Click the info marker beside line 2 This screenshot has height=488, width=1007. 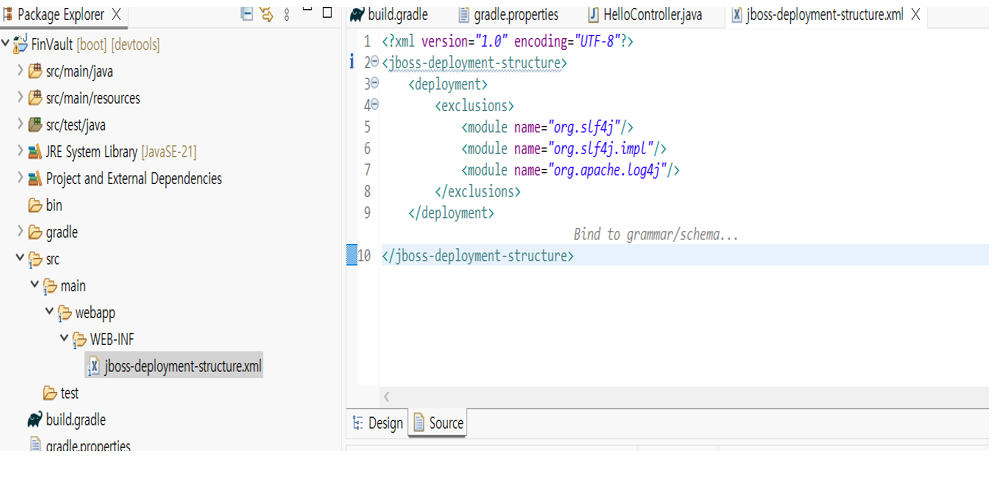coord(351,62)
